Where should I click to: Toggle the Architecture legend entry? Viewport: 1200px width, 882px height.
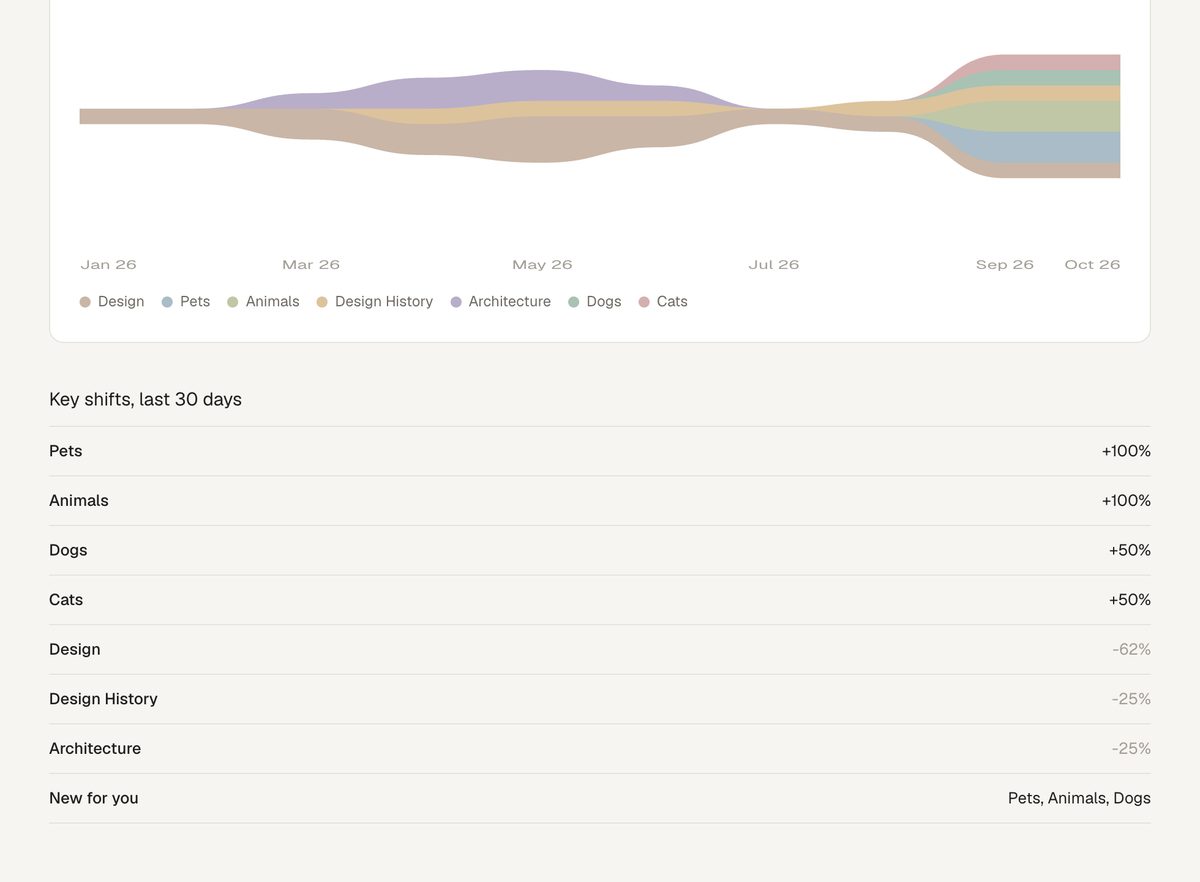(x=500, y=302)
